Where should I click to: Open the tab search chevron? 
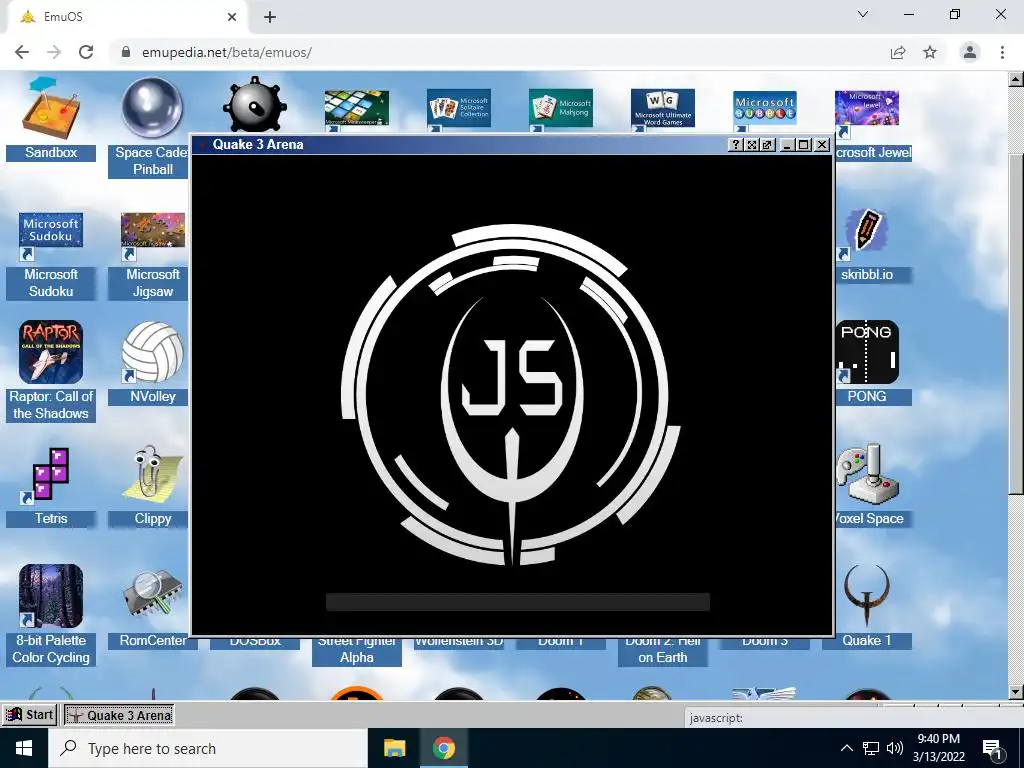coord(863,14)
